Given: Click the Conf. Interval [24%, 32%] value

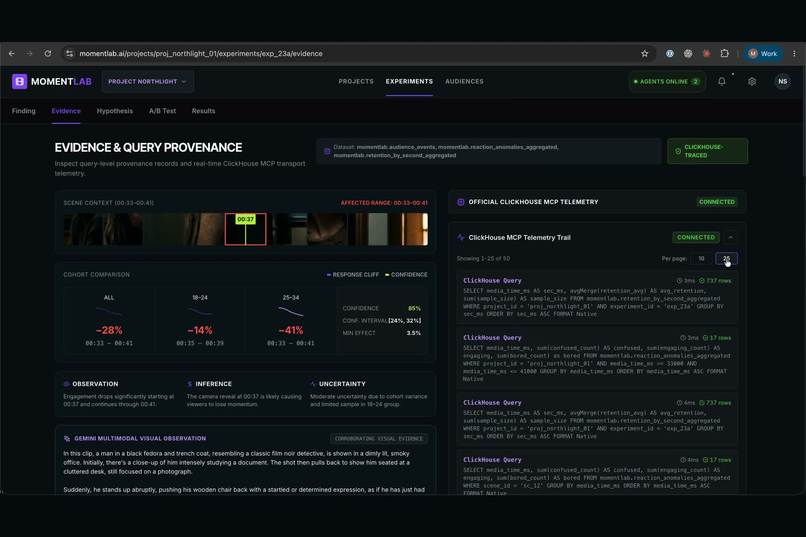Looking at the screenshot, I should click(x=405, y=321).
